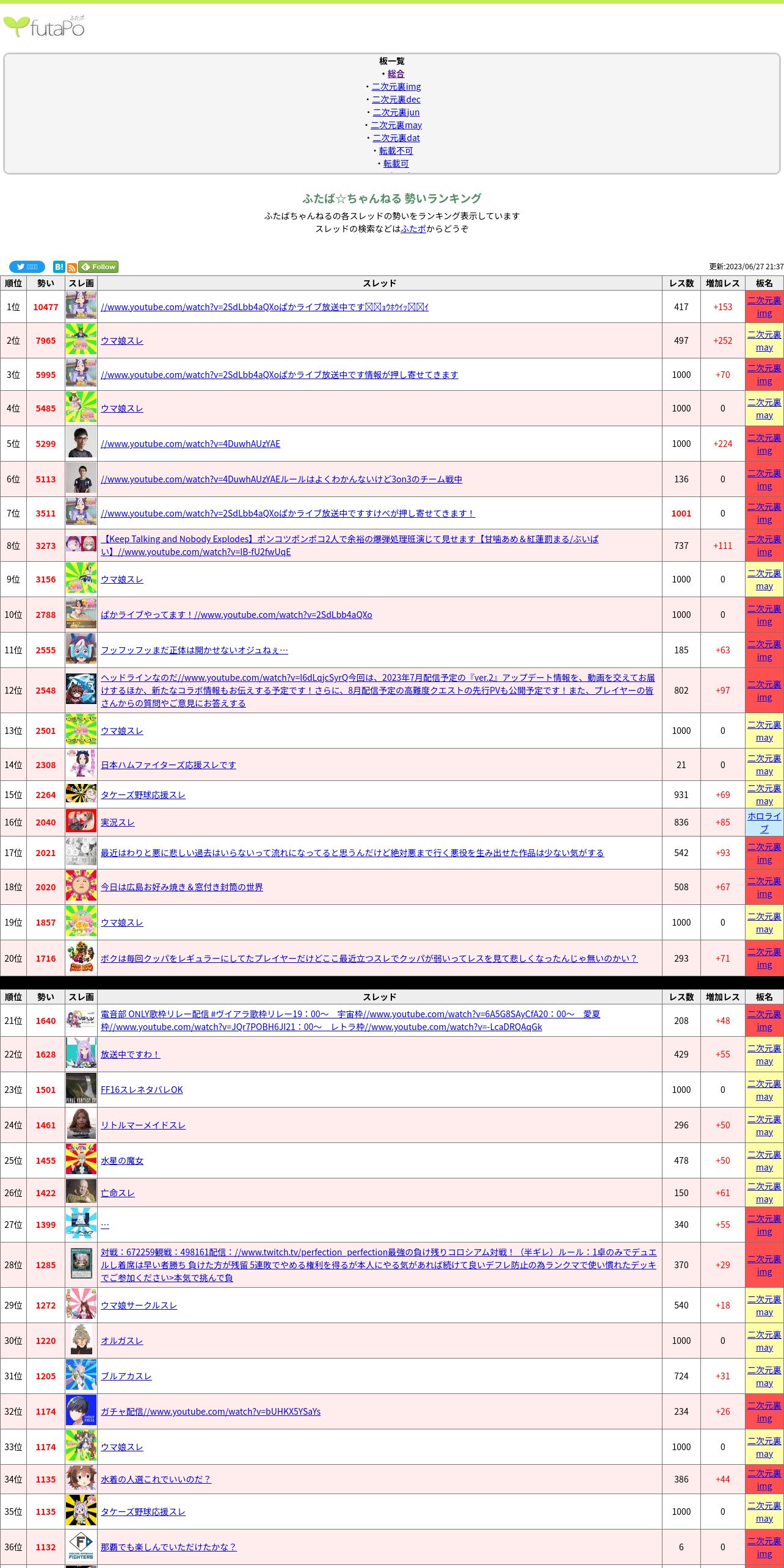Click the Hatena B! bookmark icon

pyautogui.click(x=59, y=267)
